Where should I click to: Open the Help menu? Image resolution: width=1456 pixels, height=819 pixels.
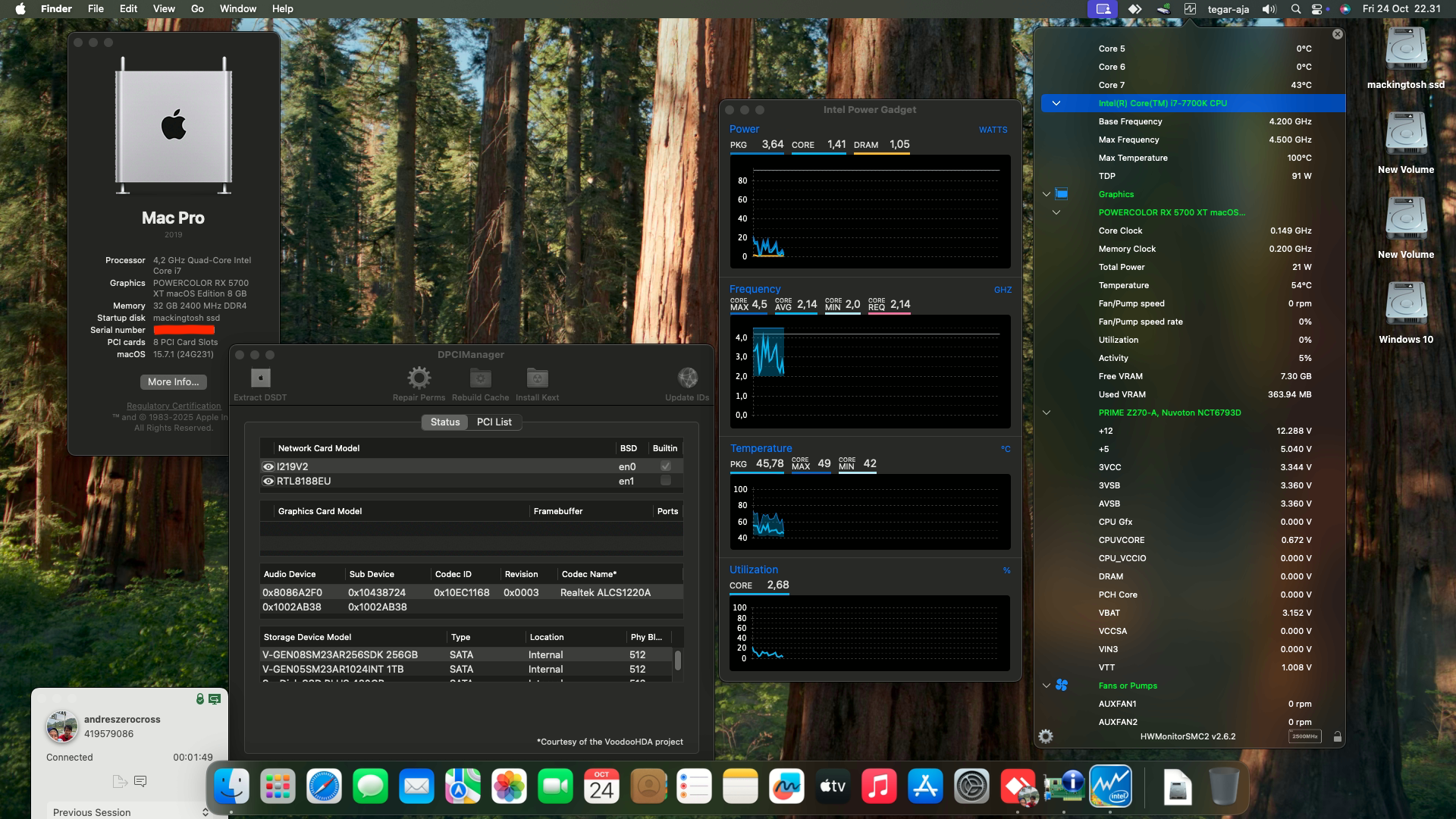click(283, 9)
